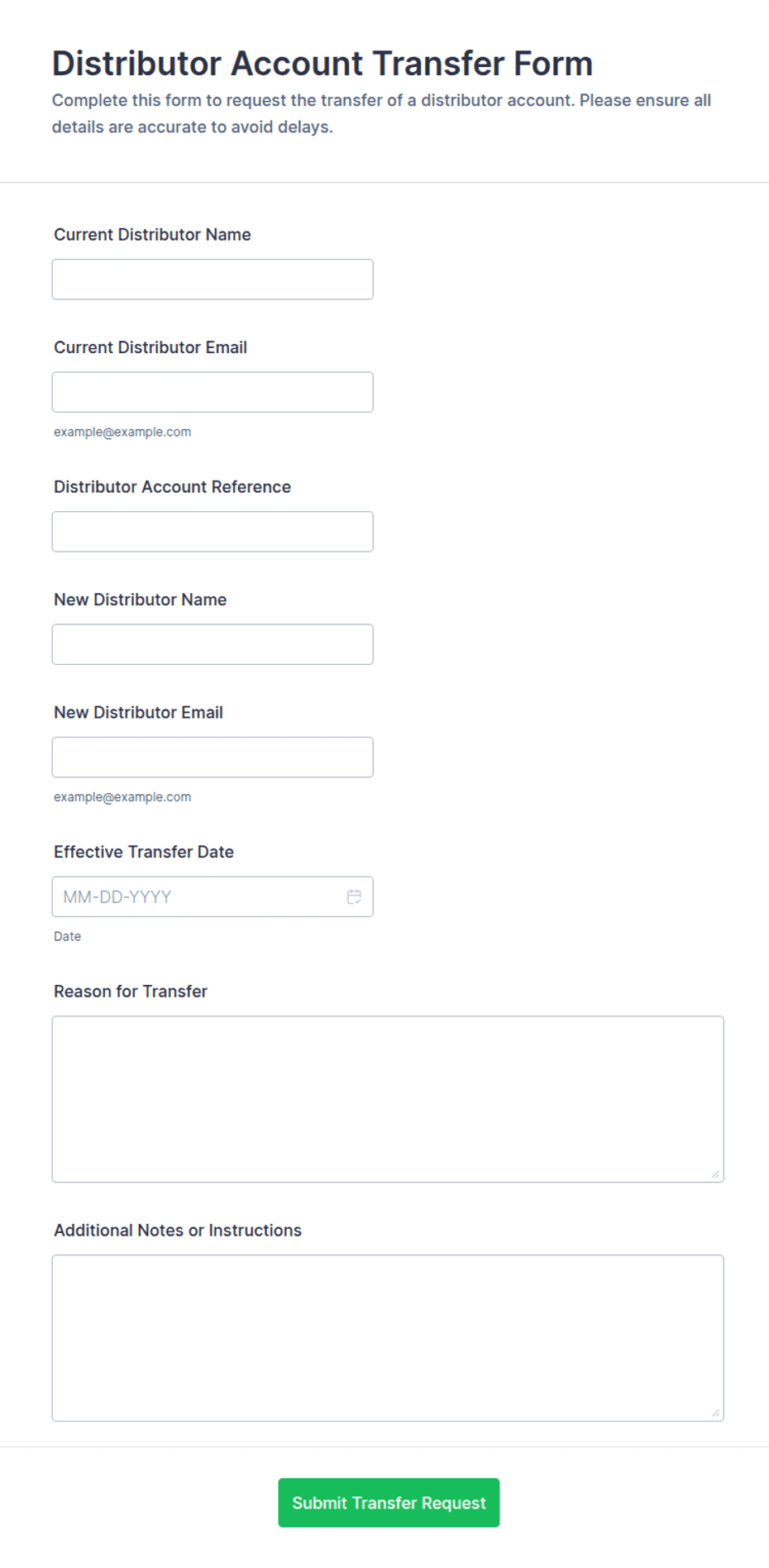The width and height of the screenshot is (769, 1568).
Task: Click into the New Distributor Name field
Action: [x=213, y=644]
